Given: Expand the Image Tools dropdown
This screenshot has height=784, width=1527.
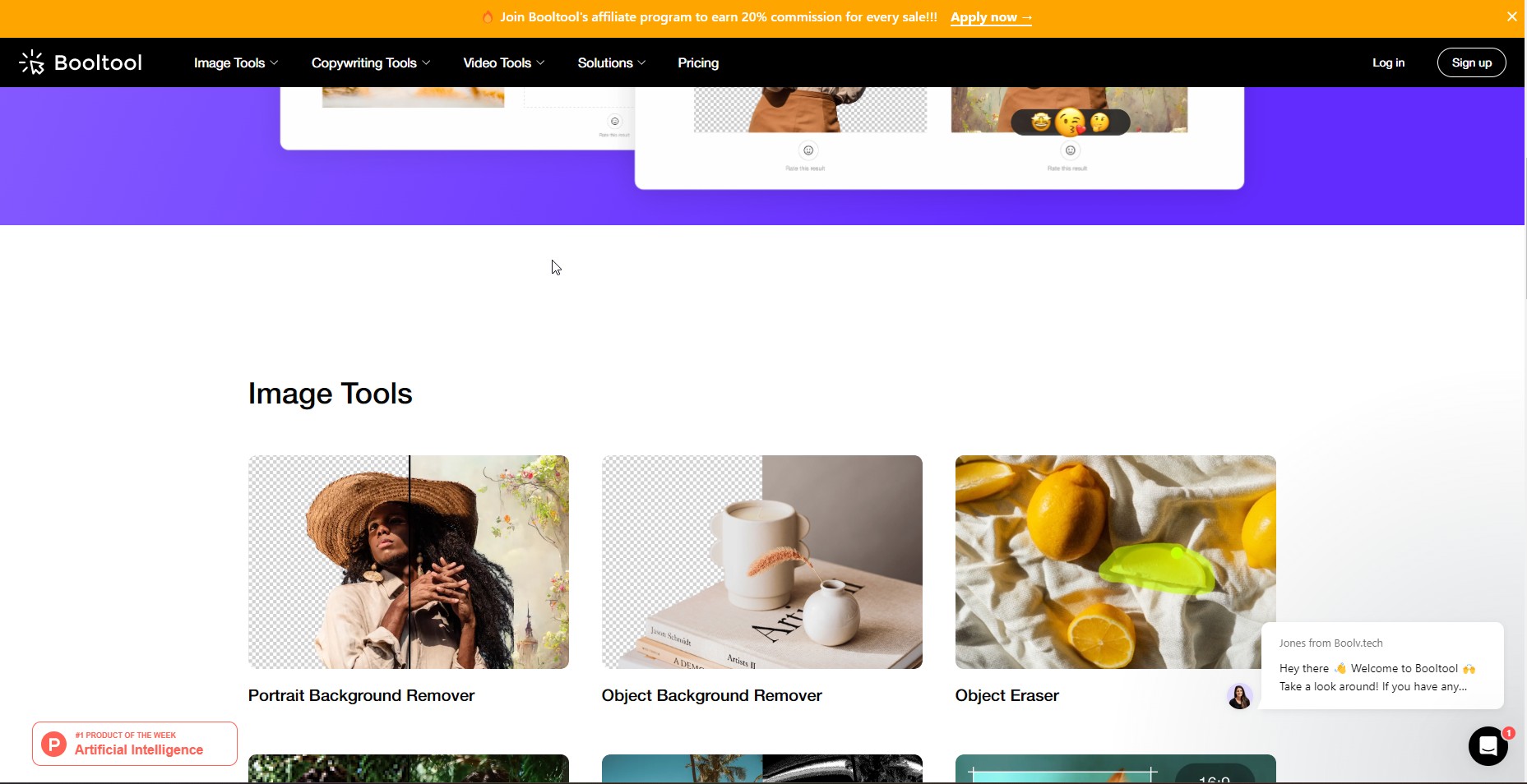Looking at the screenshot, I should click(x=236, y=62).
